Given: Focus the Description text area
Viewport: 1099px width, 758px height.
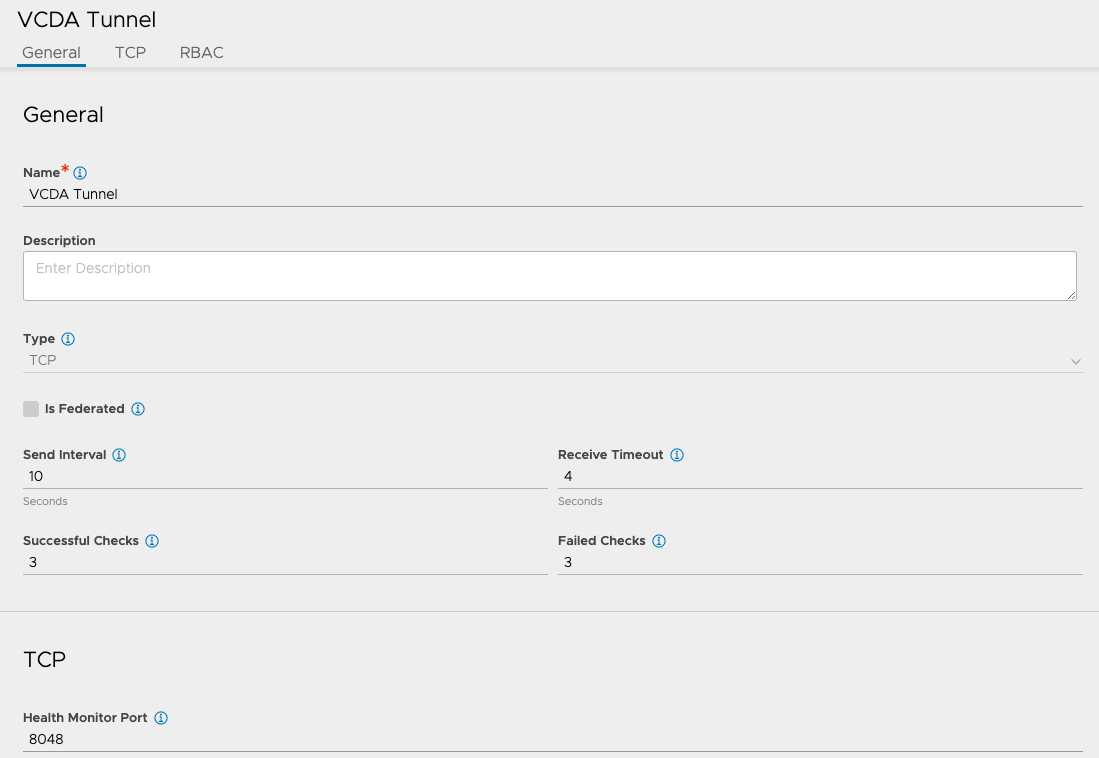Looking at the screenshot, I should (x=549, y=275).
